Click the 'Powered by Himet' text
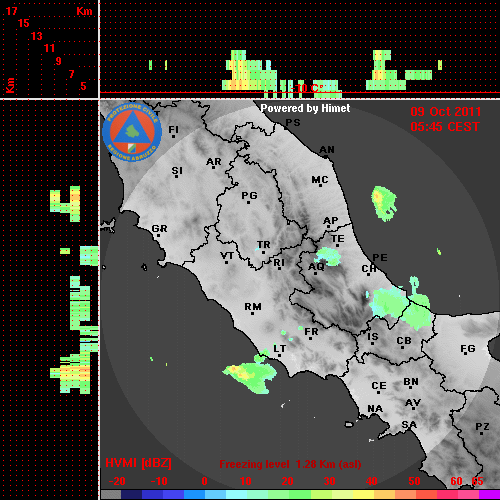Viewport: 500px width, 500px height. [305, 108]
